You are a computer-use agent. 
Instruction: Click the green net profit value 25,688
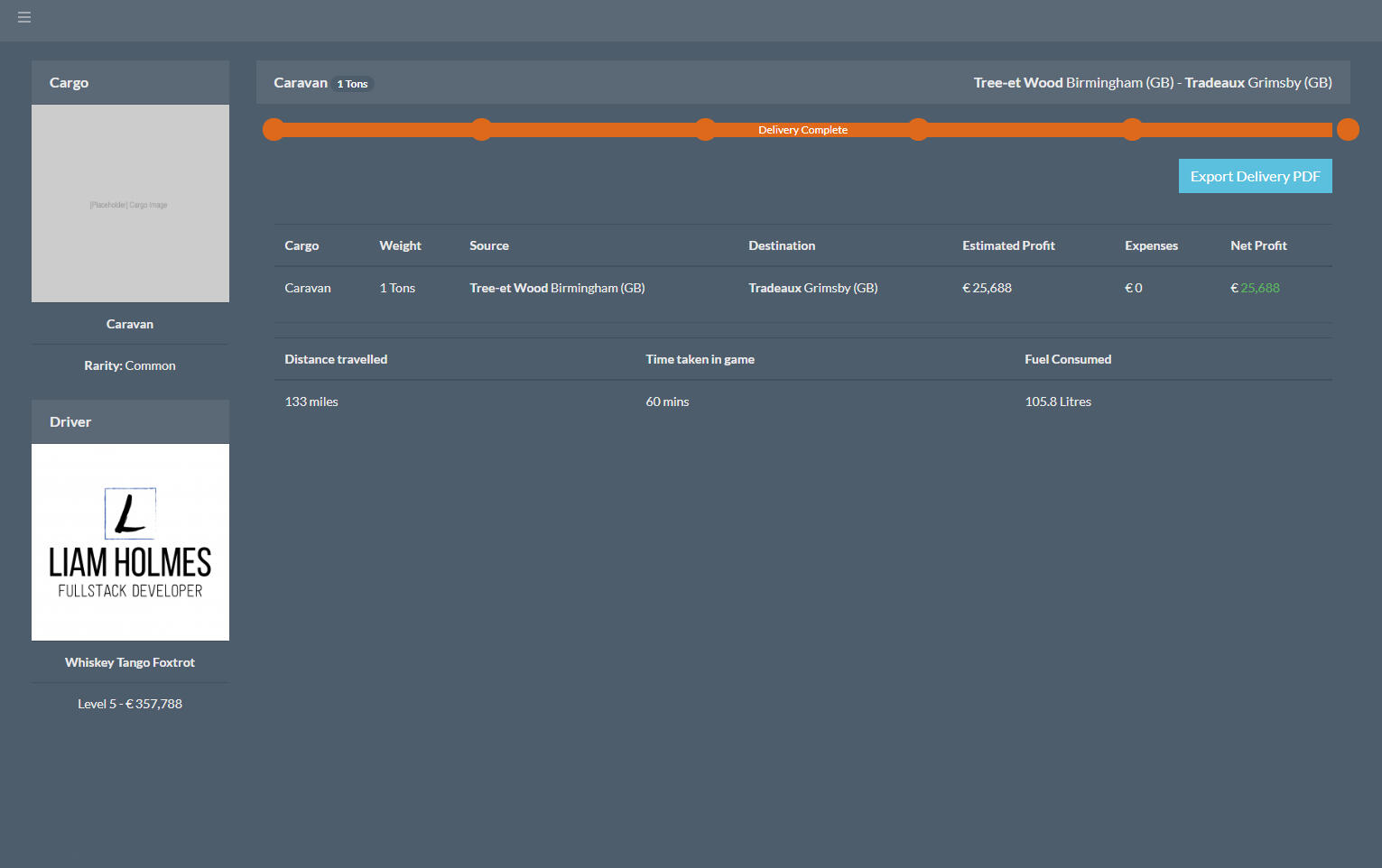coord(1259,289)
